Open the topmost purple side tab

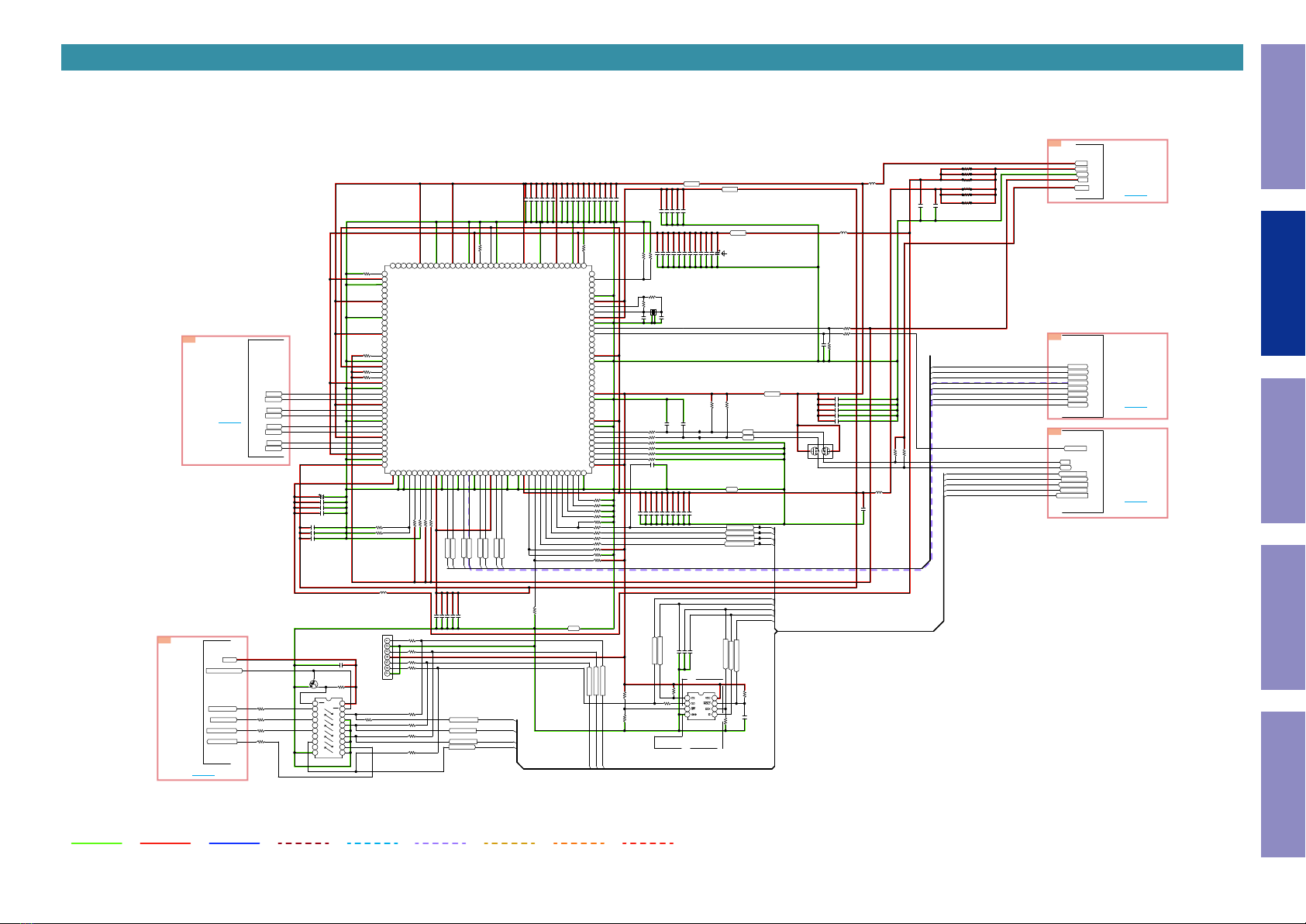(x=1283, y=116)
